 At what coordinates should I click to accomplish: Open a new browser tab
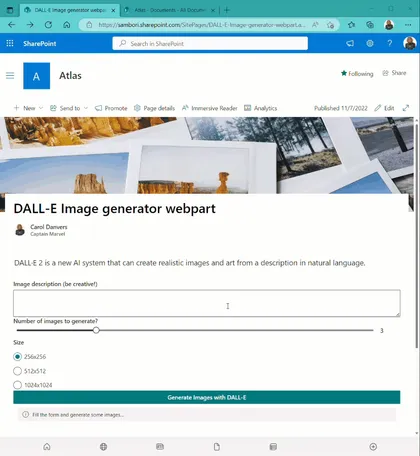pyautogui.click(x=227, y=10)
